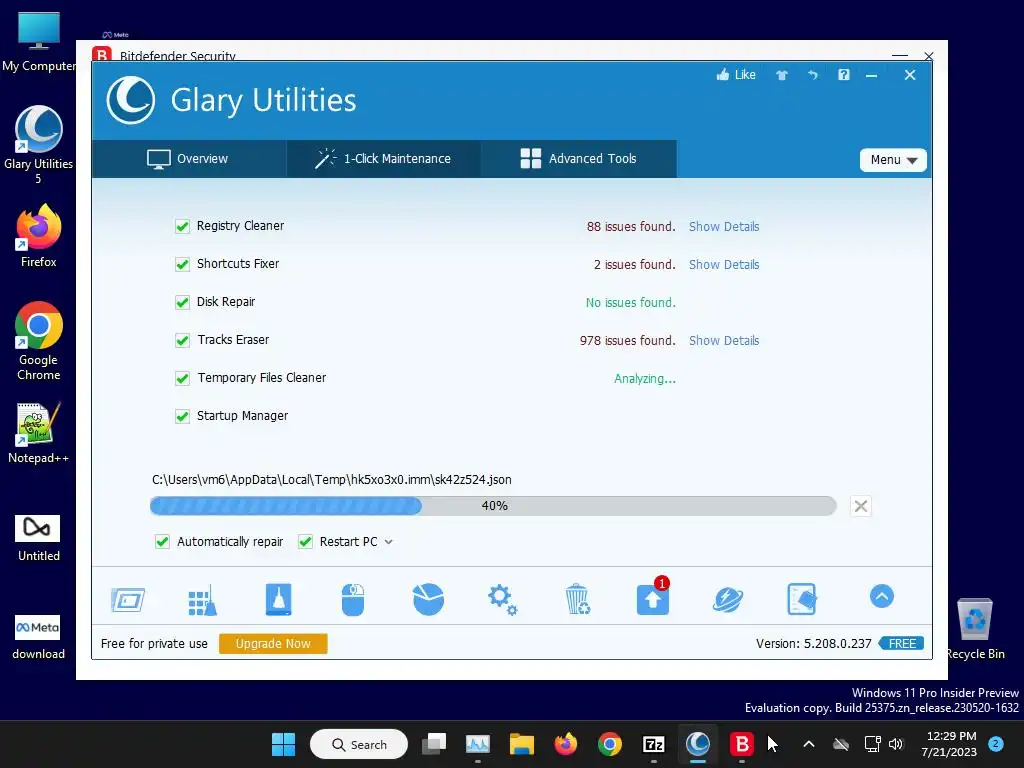
Task: Click taskbar Search box
Action: tap(359, 744)
